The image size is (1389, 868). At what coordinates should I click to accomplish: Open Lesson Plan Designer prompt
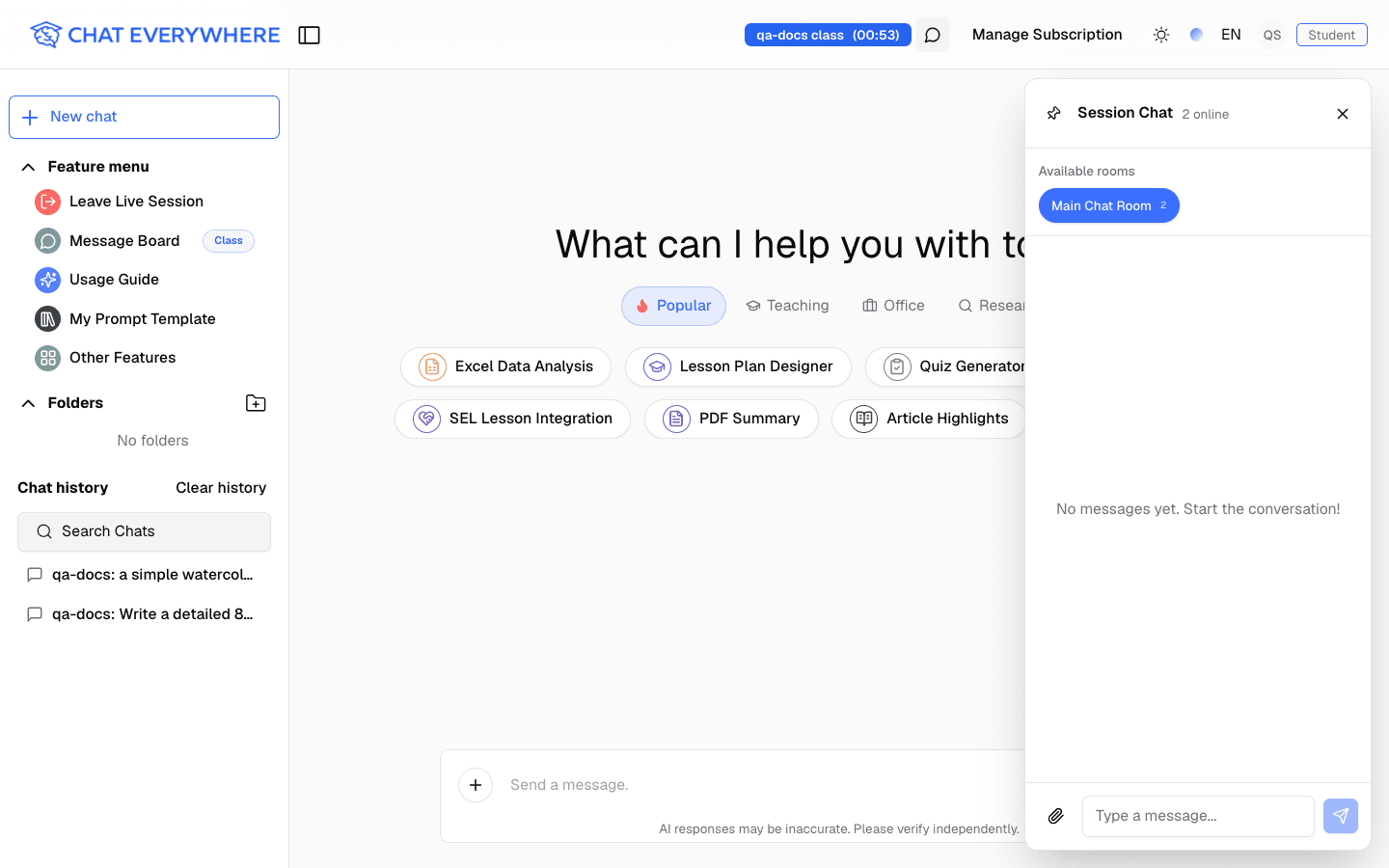point(738,366)
